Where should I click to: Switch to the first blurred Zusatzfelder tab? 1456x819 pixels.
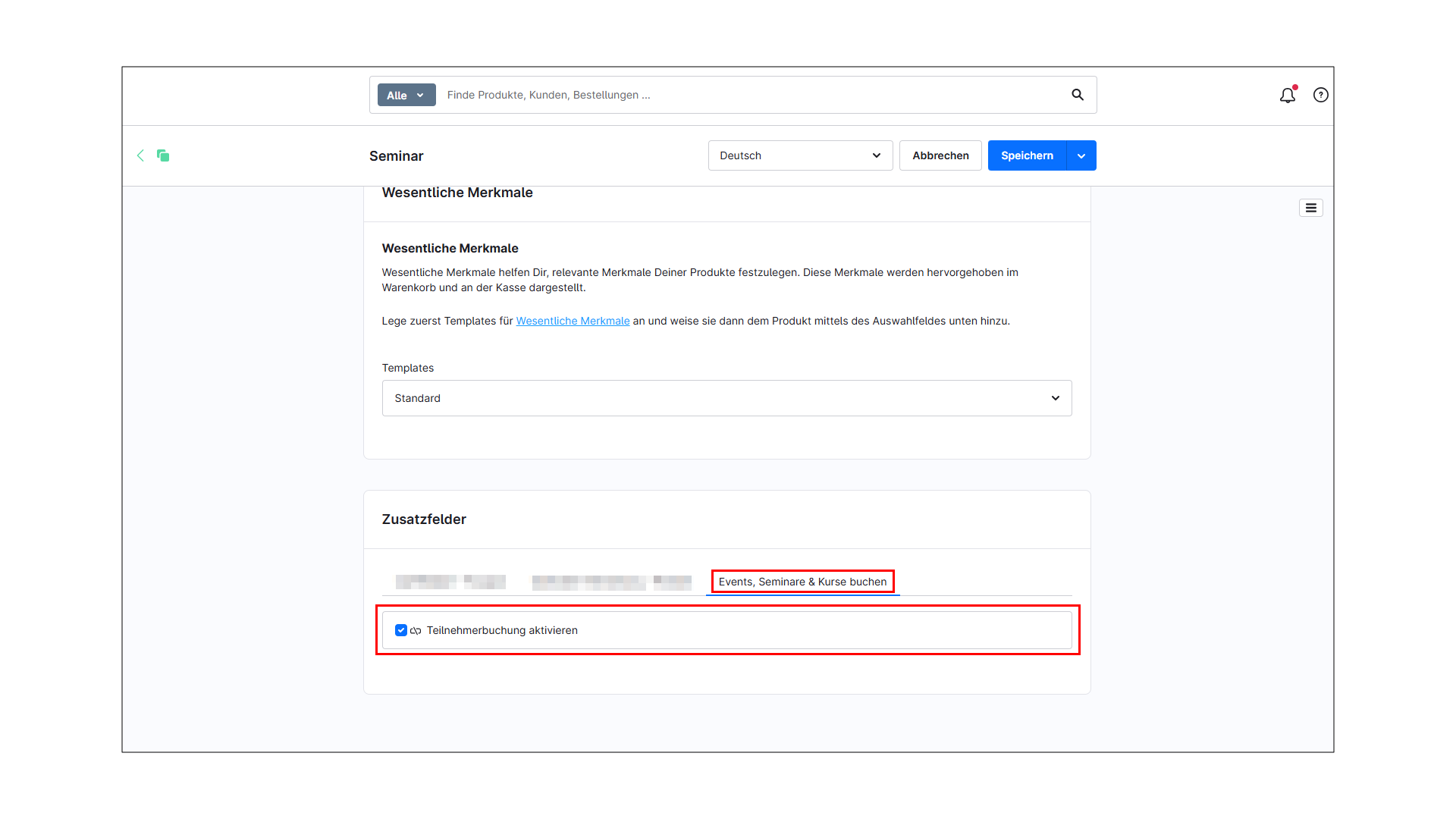click(450, 582)
